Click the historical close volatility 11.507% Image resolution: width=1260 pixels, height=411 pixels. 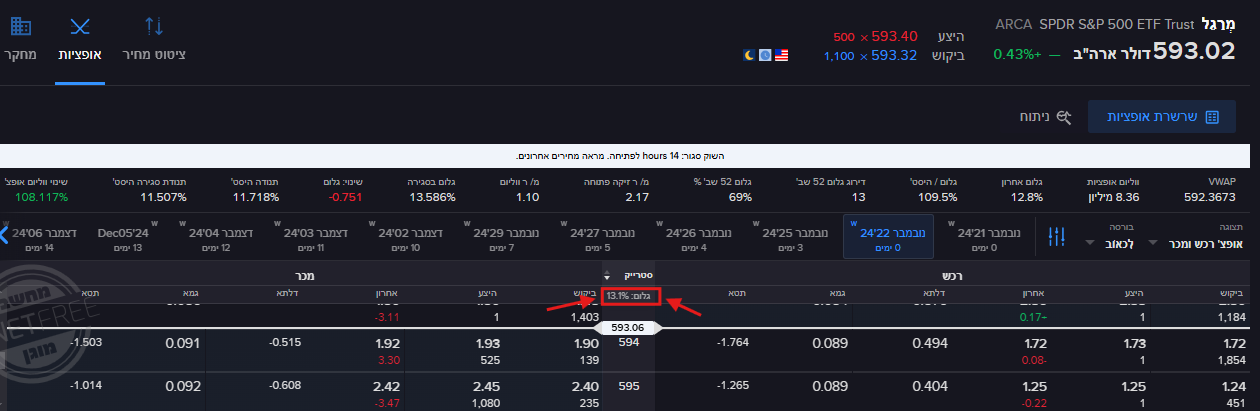[163, 197]
